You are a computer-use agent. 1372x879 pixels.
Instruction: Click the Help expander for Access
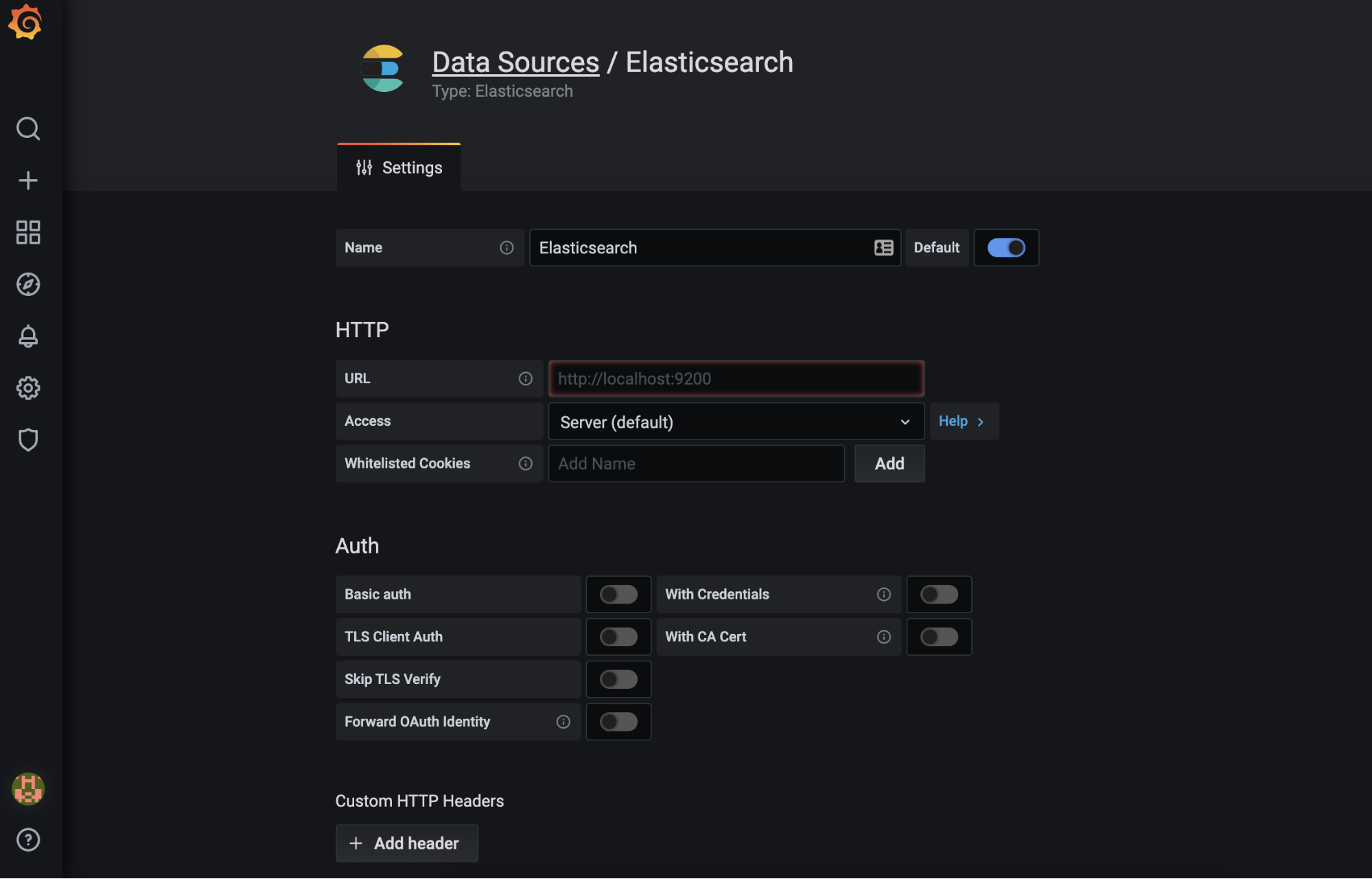click(962, 420)
